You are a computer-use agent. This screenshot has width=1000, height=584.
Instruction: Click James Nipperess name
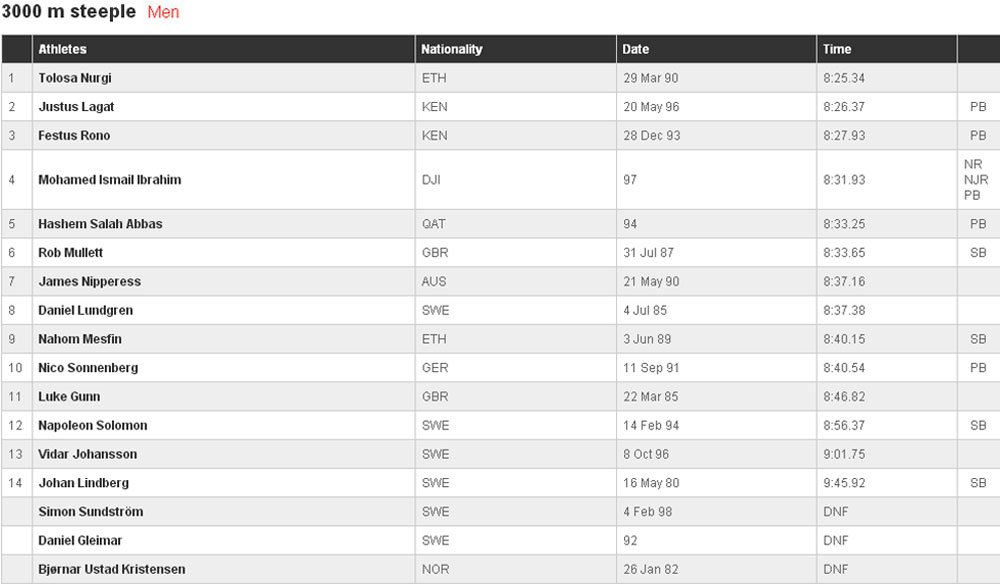[89, 281]
